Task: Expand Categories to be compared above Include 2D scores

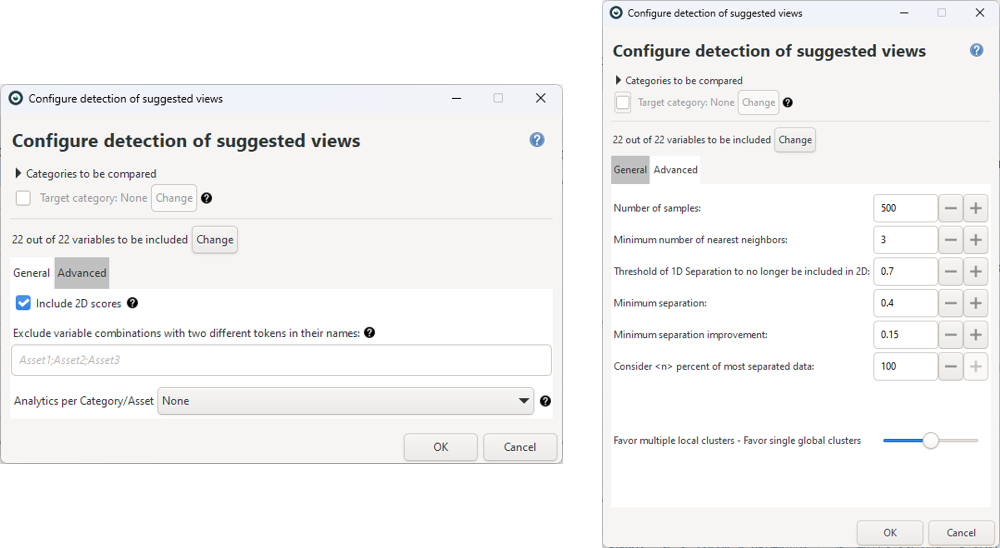Action: point(19,174)
